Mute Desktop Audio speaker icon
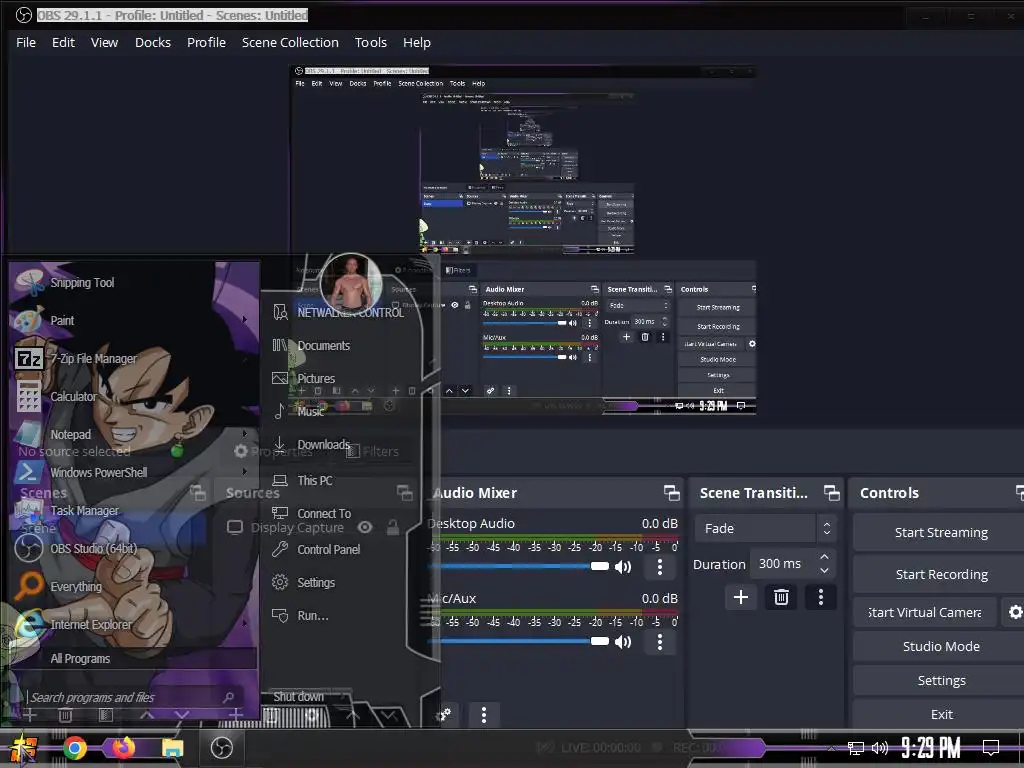1024x768 pixels. [623, 567]
